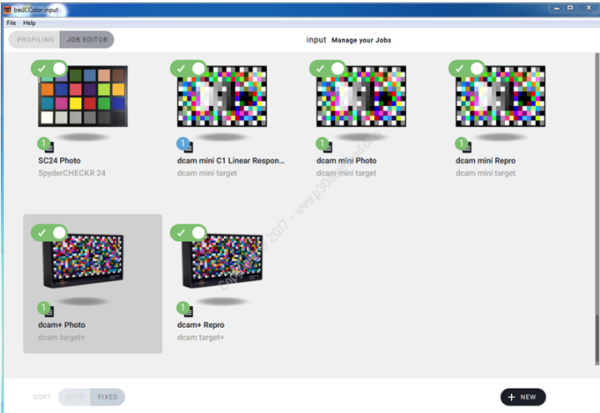Click the job count badge under dcam+ Repro
The image size is (600, 413).
[183, 308]
